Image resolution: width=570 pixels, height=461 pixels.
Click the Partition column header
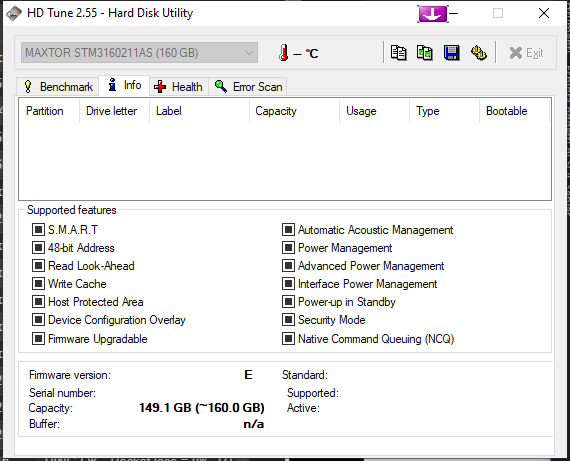pos(49,111)
